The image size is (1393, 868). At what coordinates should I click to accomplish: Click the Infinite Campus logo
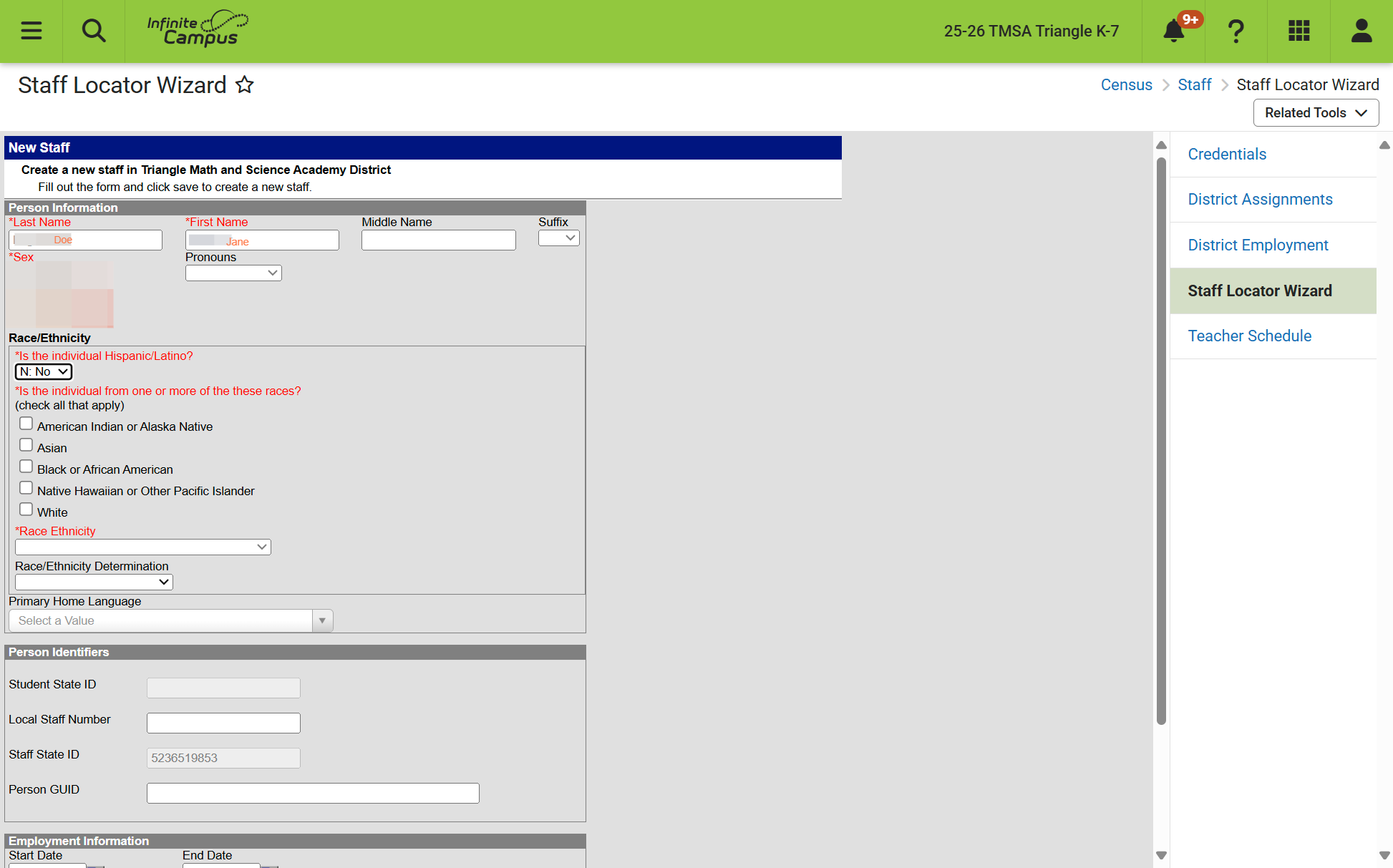198,29
